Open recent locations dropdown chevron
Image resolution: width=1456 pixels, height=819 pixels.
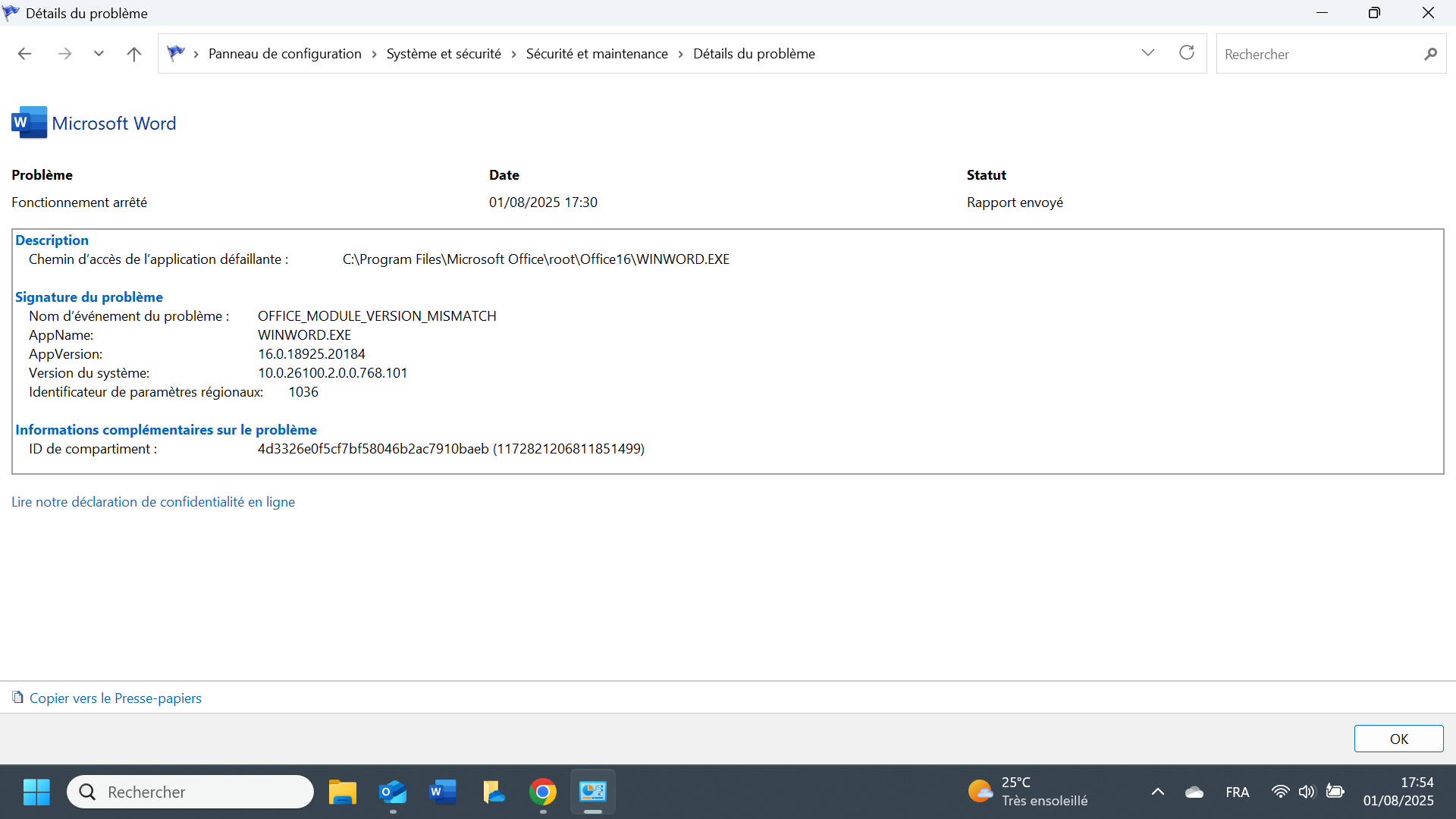(x=99, y=54)
